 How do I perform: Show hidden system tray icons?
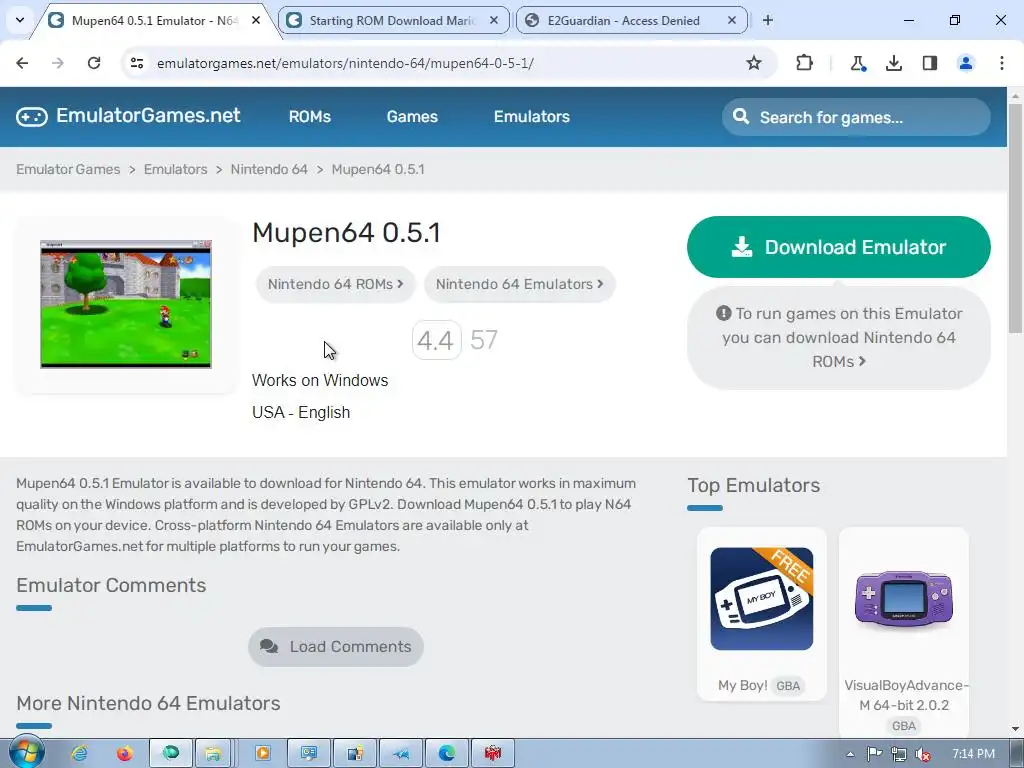850,754
